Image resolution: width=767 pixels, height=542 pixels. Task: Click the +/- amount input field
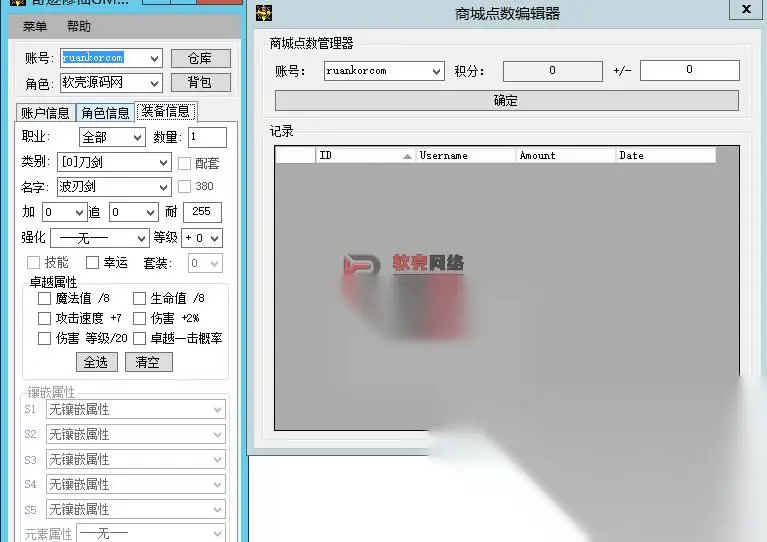click(x=690, y=70)
